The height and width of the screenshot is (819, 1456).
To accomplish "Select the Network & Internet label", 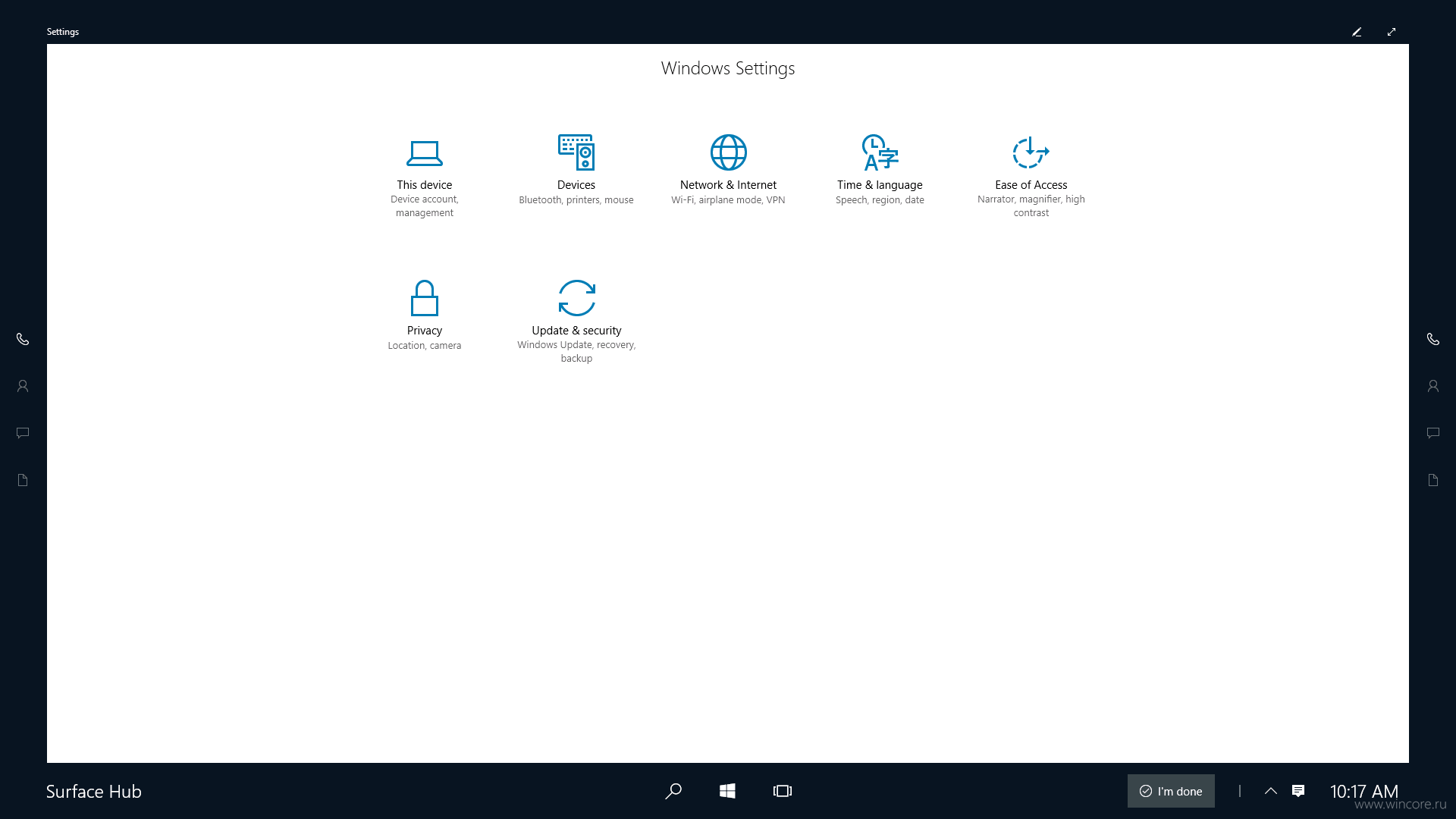I will [728, 185].
